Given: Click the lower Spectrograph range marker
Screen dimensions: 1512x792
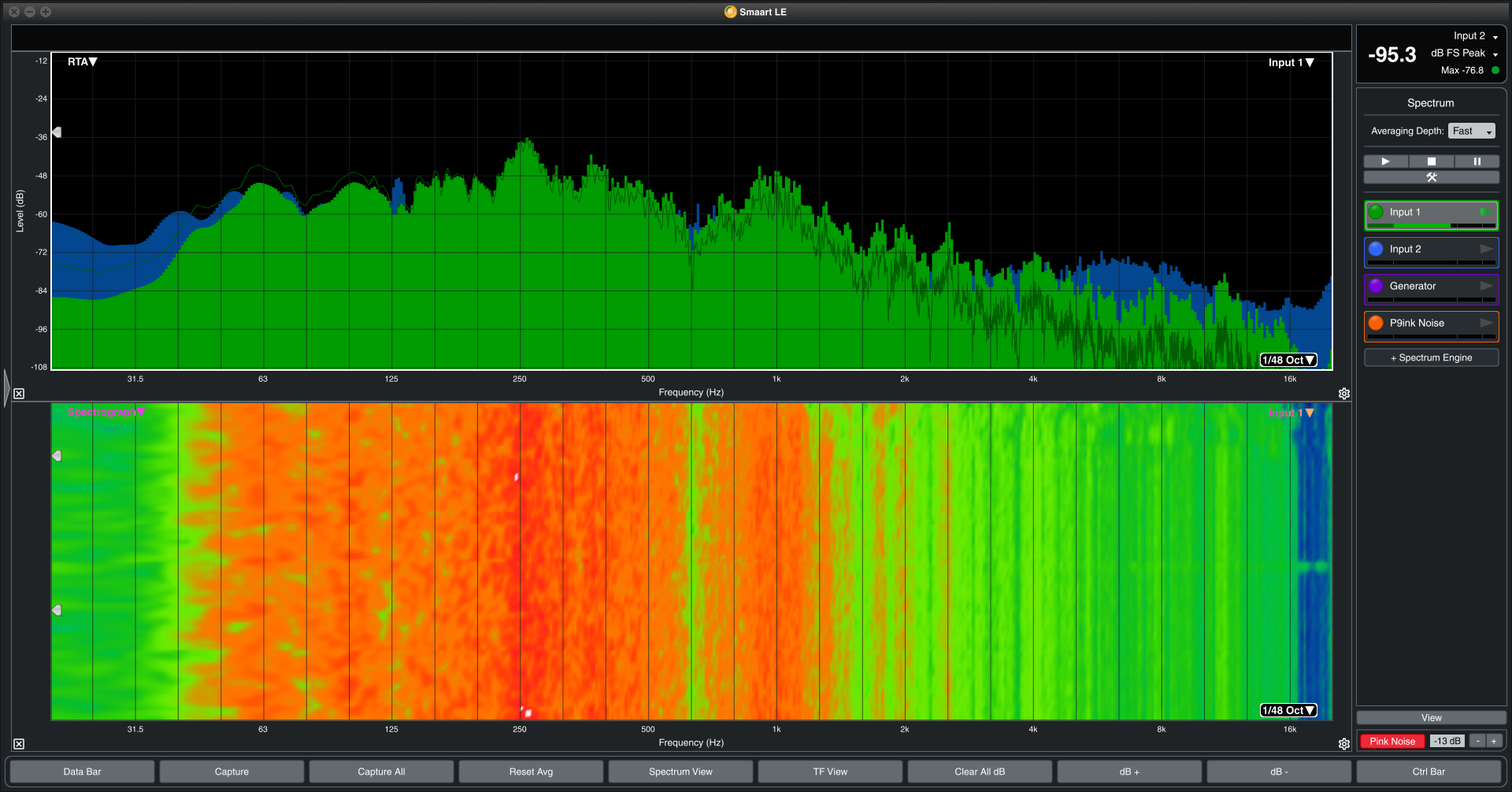Looking at the screenshot, I should click(x=57, y=610).
